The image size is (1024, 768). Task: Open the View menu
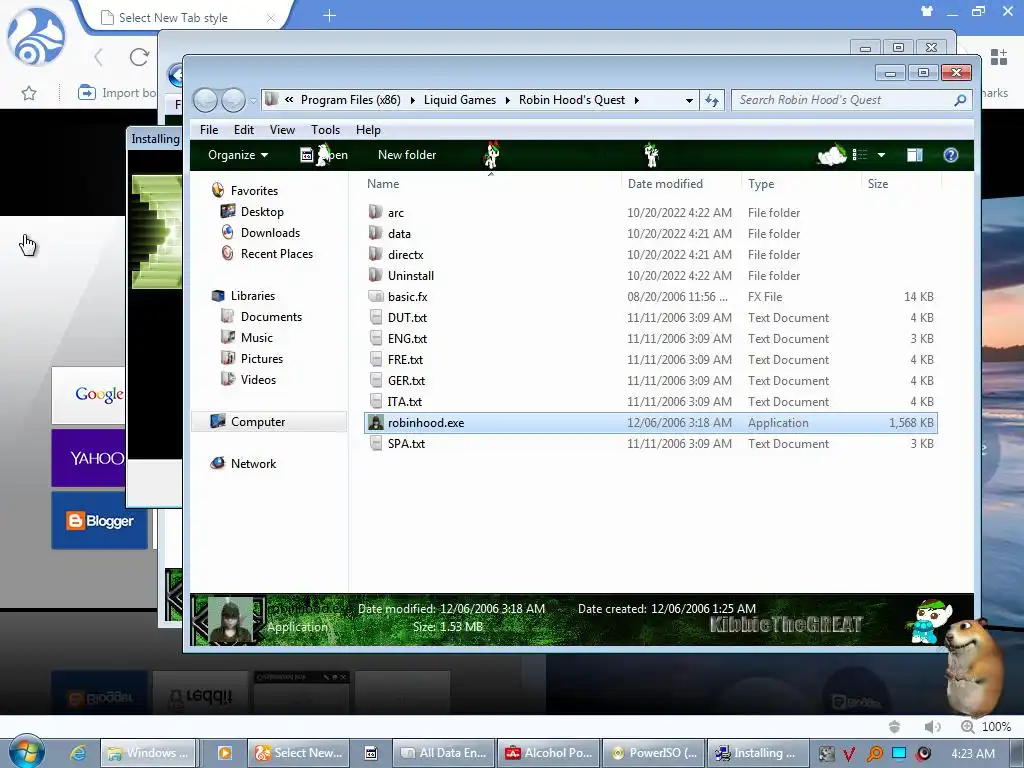[282, 130]
